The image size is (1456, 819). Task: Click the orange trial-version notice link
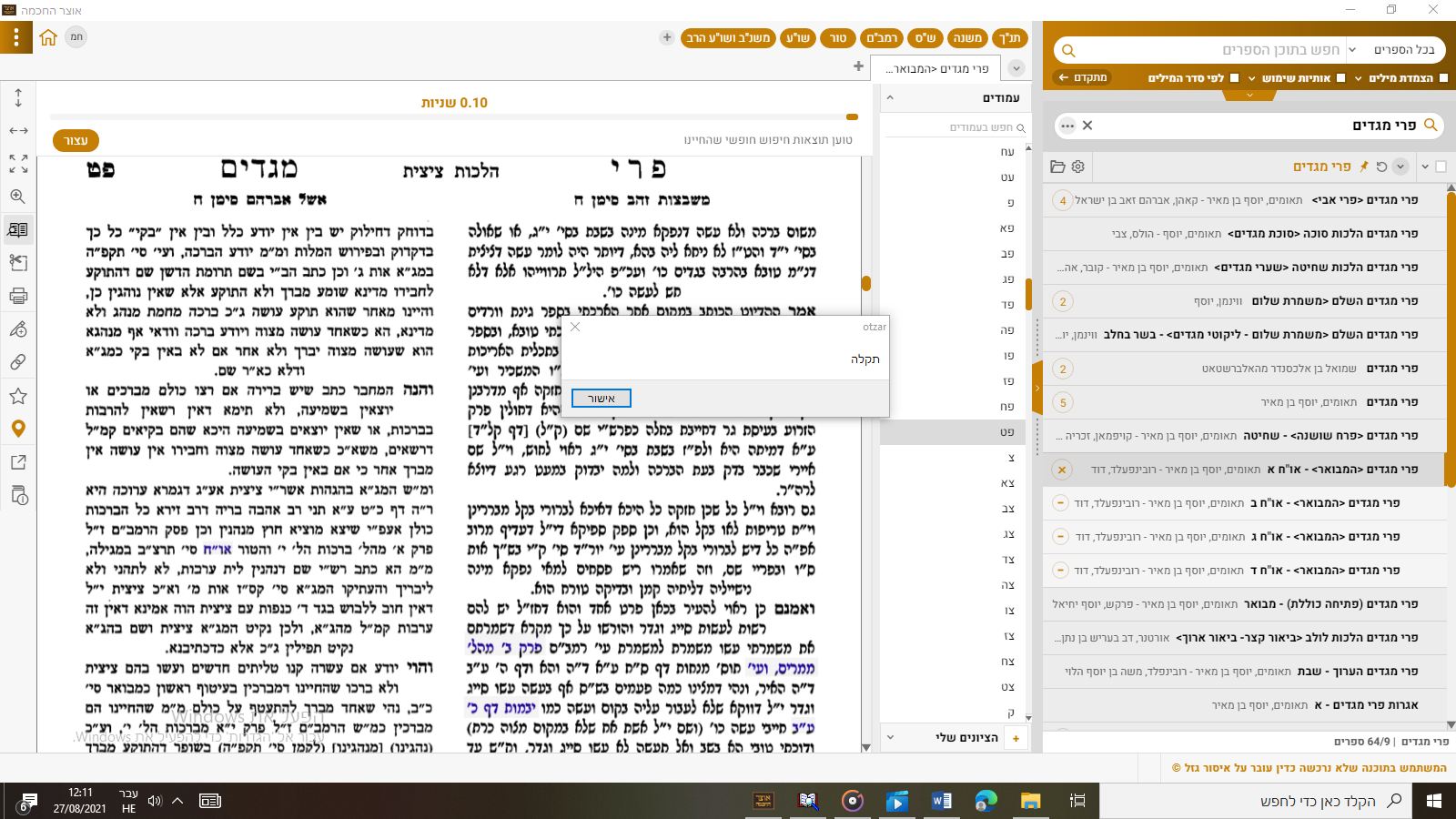1309,768
